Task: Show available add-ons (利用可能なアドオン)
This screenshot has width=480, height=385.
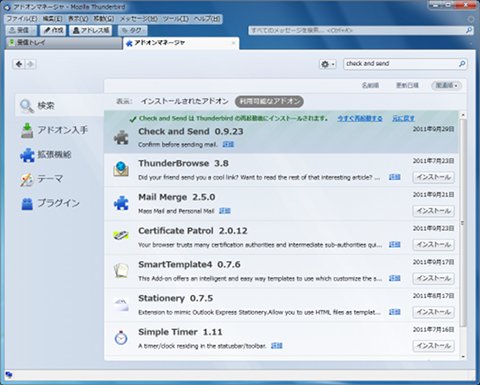Action: [269, 101]
